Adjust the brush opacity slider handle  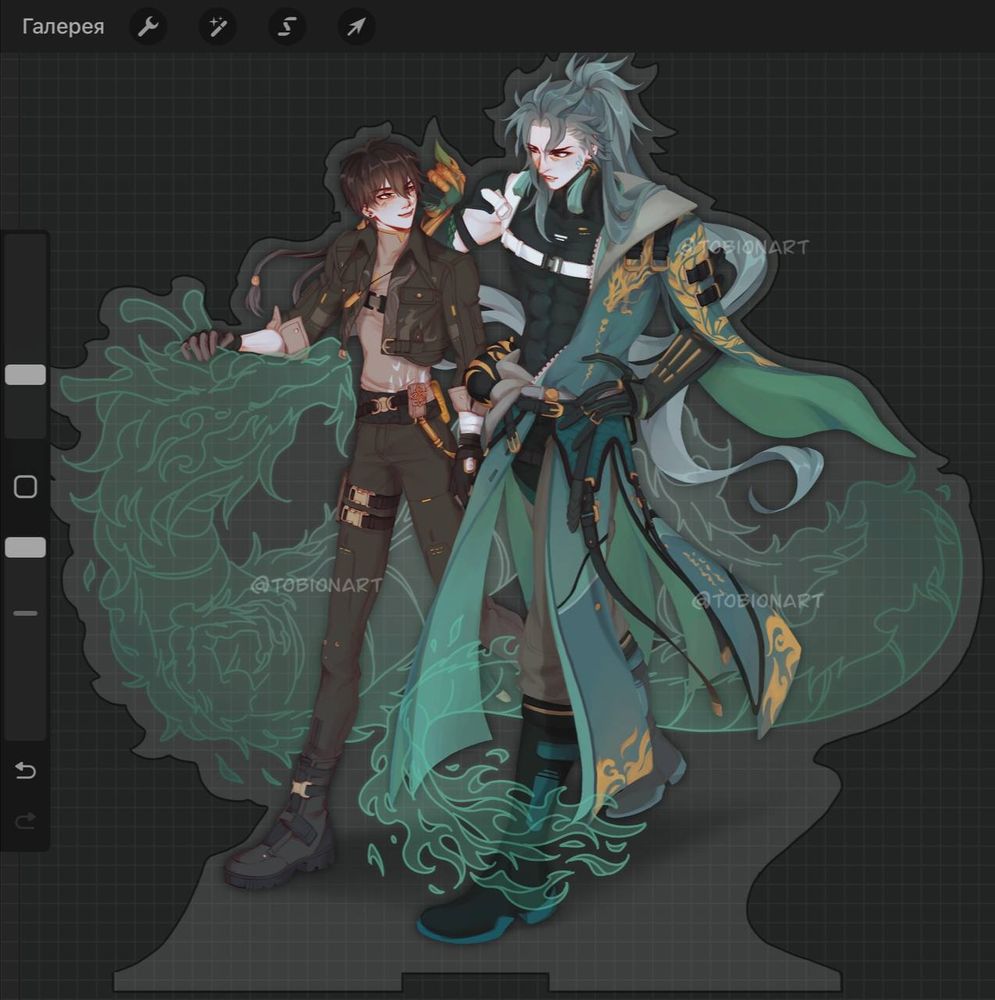coord(26,547)
